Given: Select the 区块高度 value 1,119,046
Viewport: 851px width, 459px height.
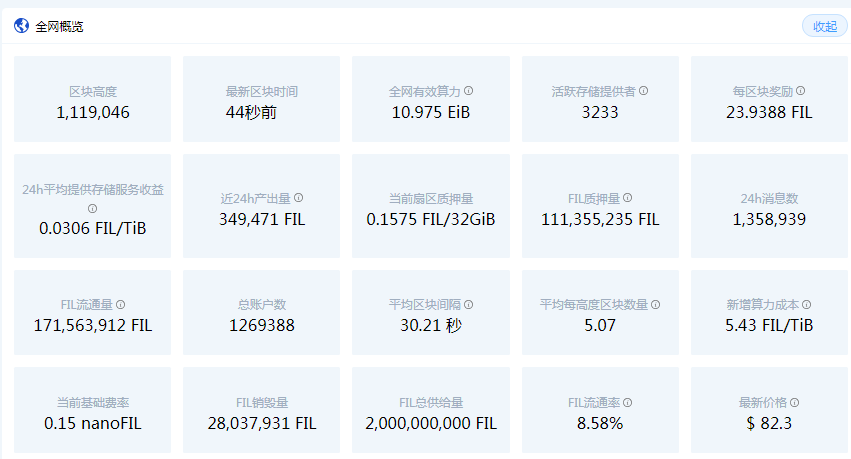Looking at the screenshot, I should [93, 112].
